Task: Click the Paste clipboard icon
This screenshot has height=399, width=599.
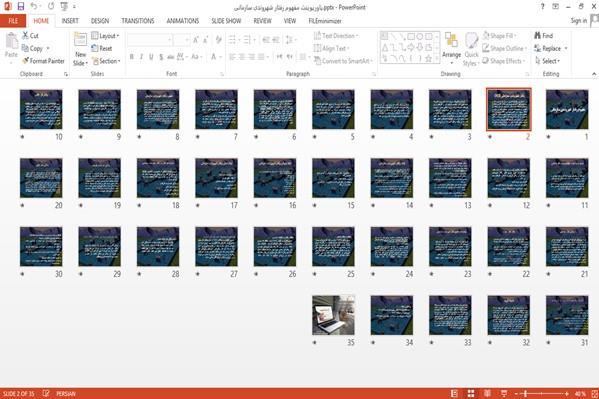Action: point(11,41)
